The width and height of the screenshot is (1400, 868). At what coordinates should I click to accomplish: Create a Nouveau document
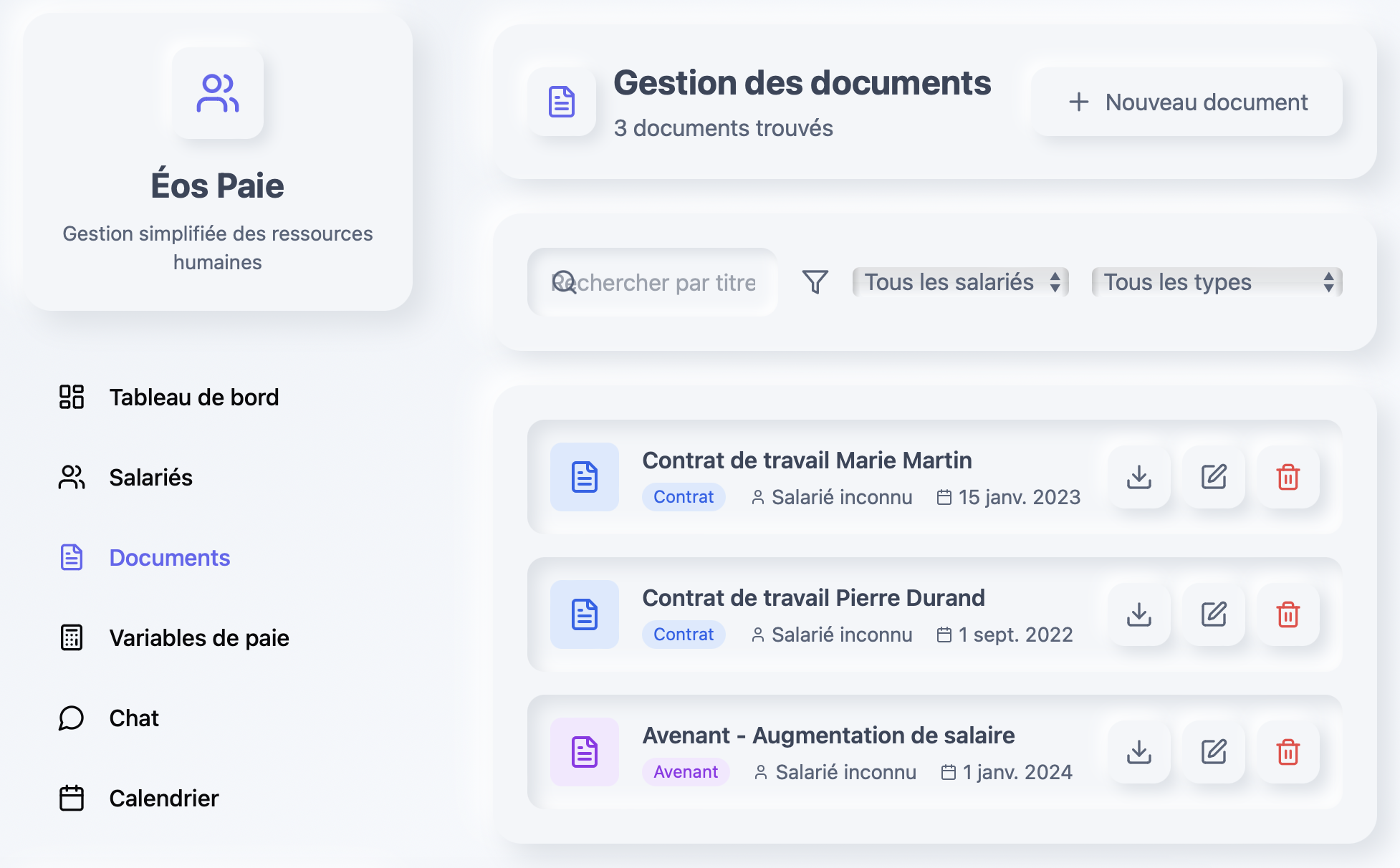coord(1186,102)
